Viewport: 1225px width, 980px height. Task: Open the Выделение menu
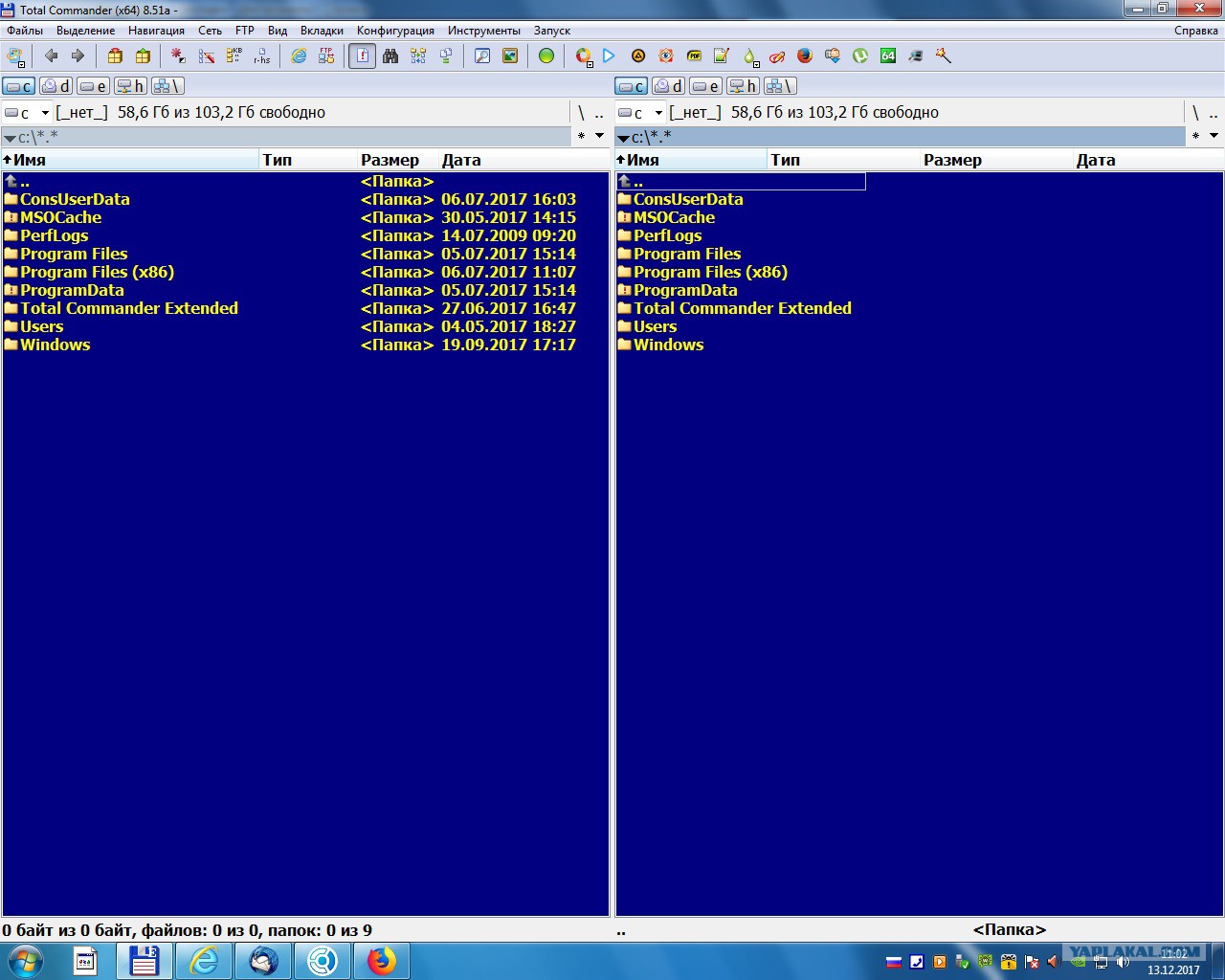(85, 31)
